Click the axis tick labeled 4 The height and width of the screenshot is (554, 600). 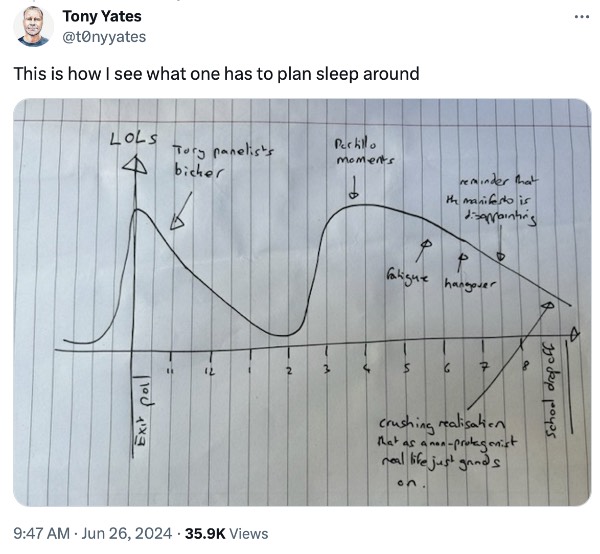(367, 369)
